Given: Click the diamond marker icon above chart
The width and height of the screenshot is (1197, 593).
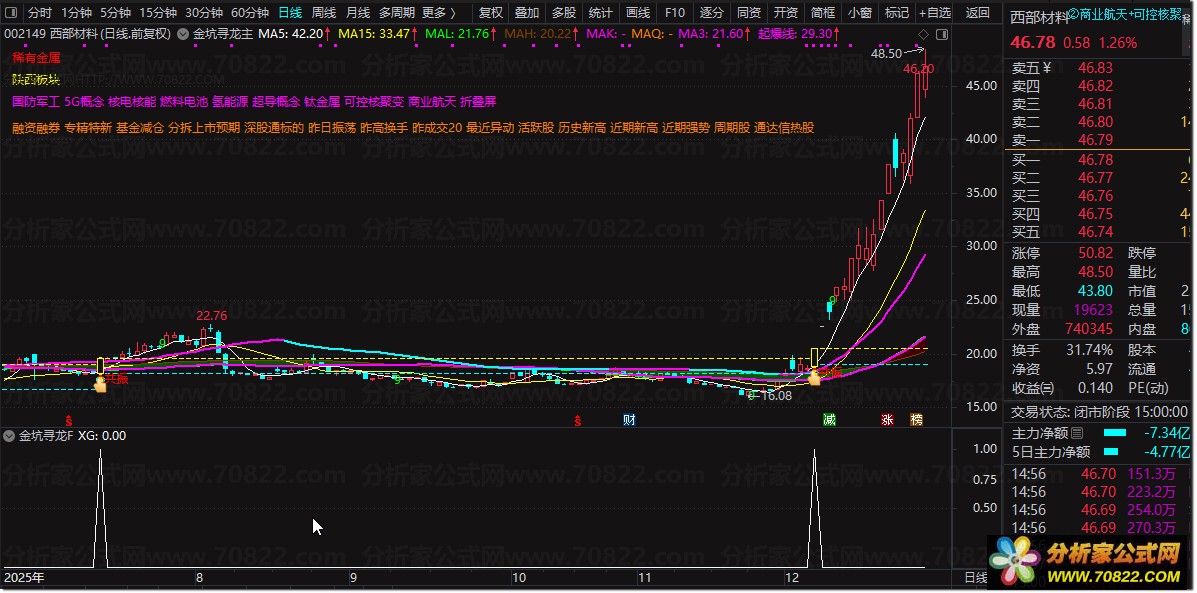Looking at the screenshot, I should pyautogui.click(x=923, y=34).
